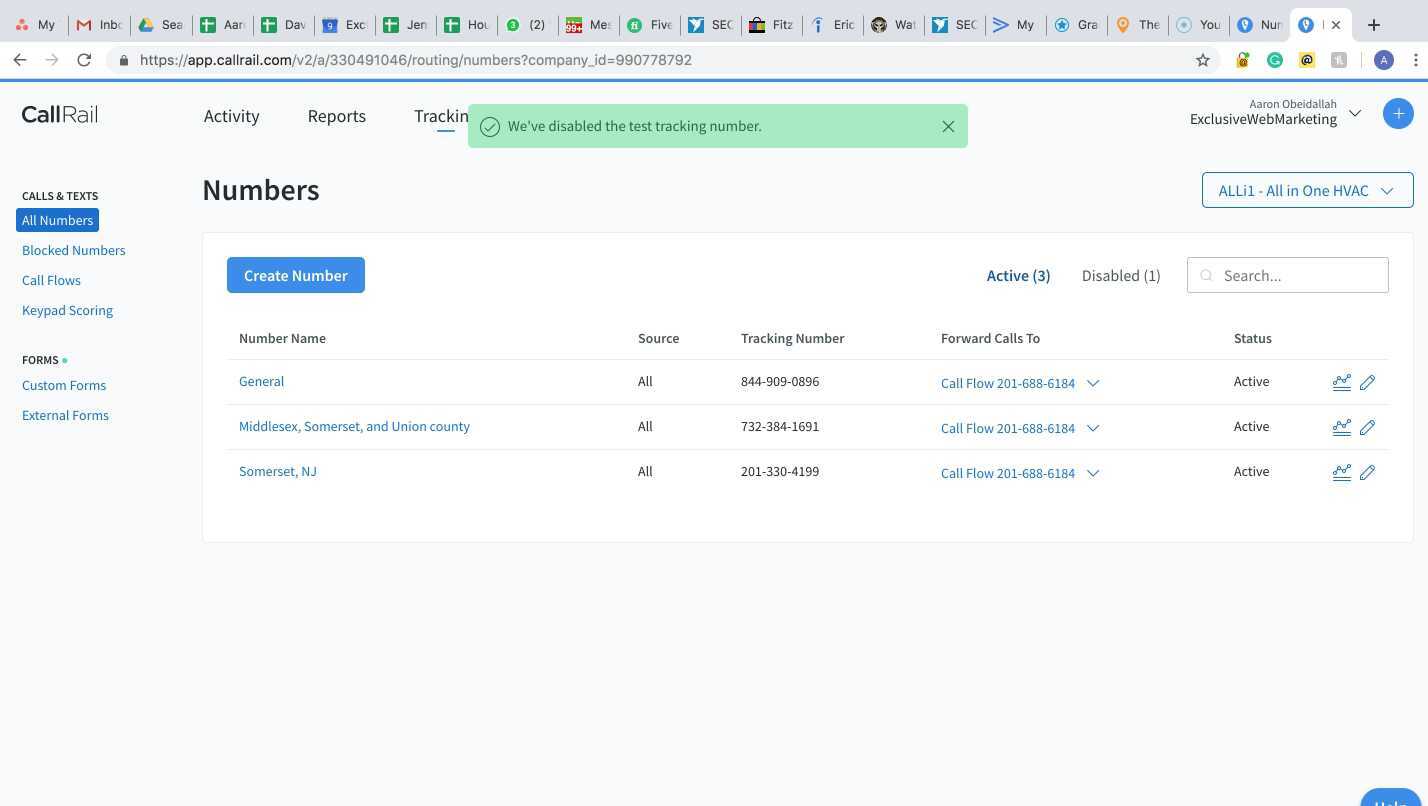The width and height of the screenshot is (1428, 806).
Task: Switch to Disabled (1) numbers tab
Action: click(x=1120, y=275)
